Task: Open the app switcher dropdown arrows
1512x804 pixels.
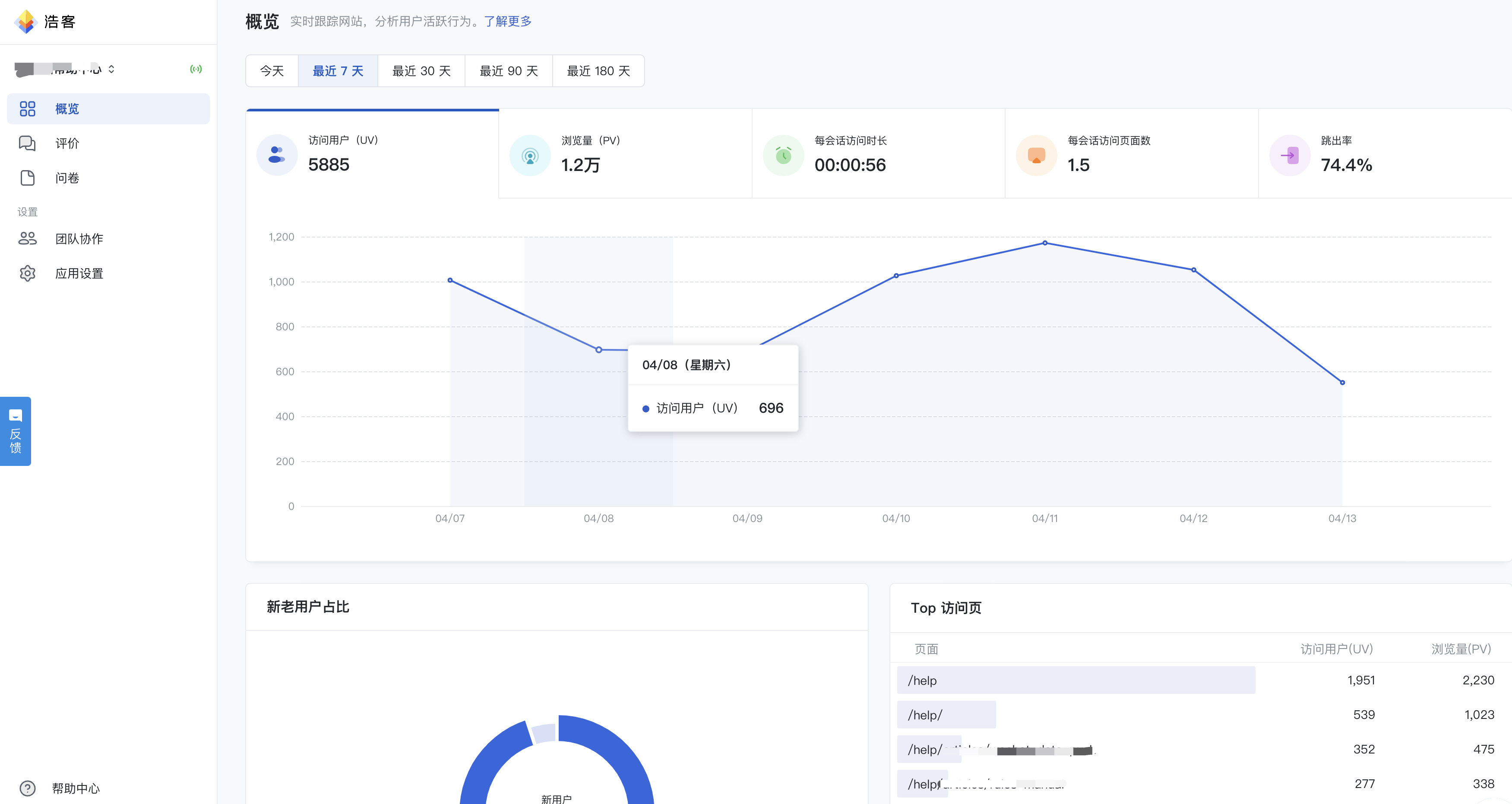Action: 111,69
